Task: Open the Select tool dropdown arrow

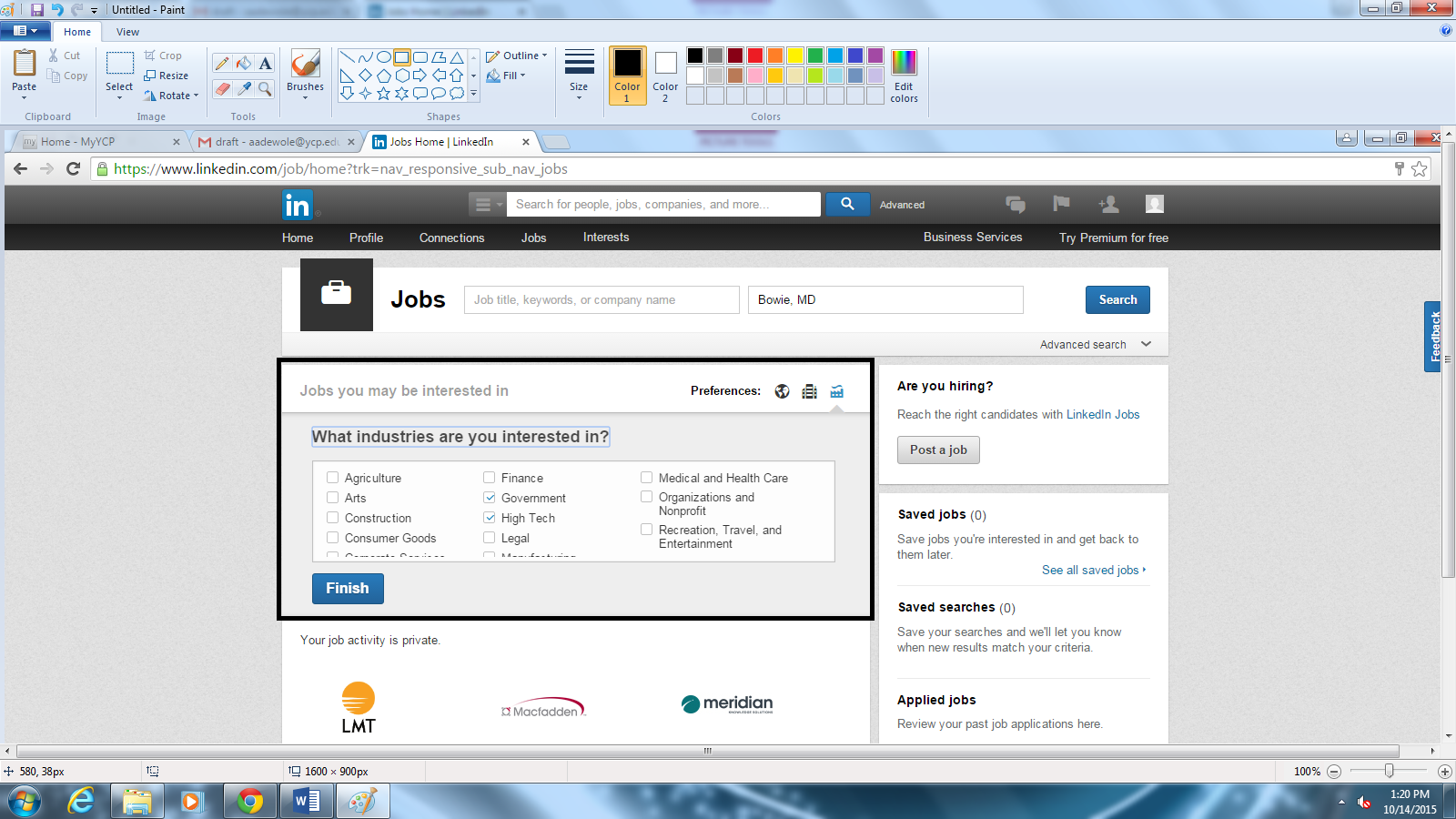Action: 119,97
